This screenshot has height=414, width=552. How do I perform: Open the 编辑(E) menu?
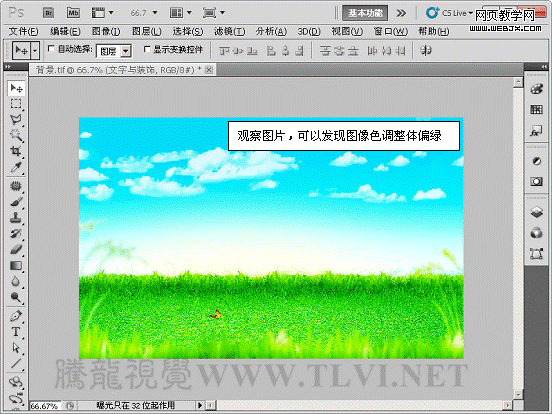coord(65,32)
